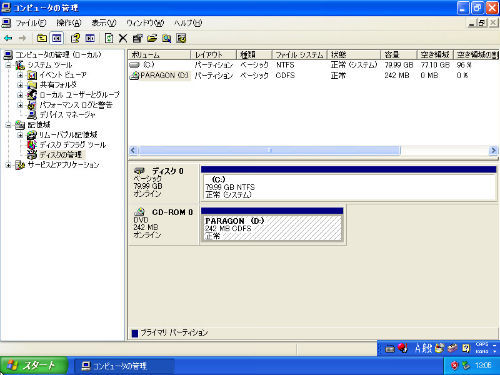500x375 pixels.
Task: Open the 操作(A) menu
Action: click(69, 23)
